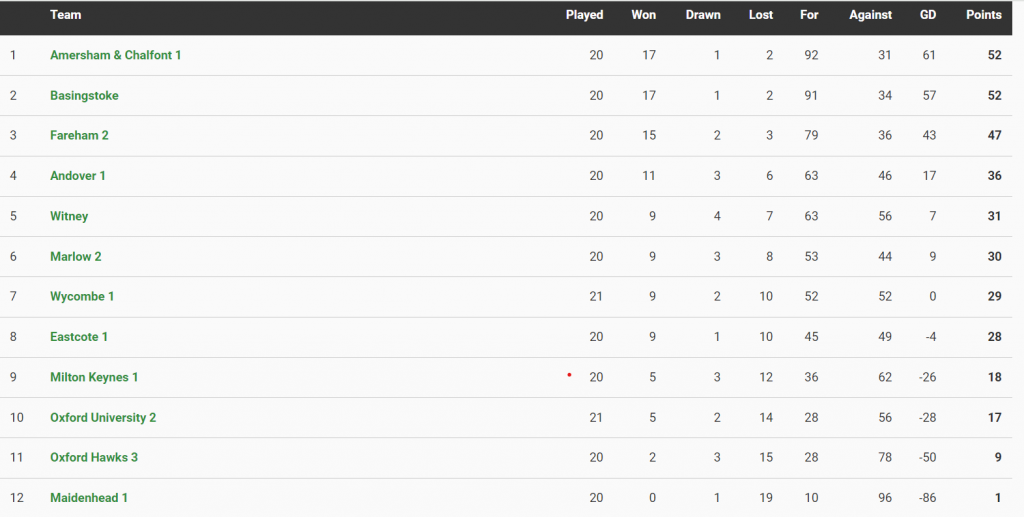This screenshot has width=1024, height=517.
Task: Click the Against column header
Action: tap(870, 15)
